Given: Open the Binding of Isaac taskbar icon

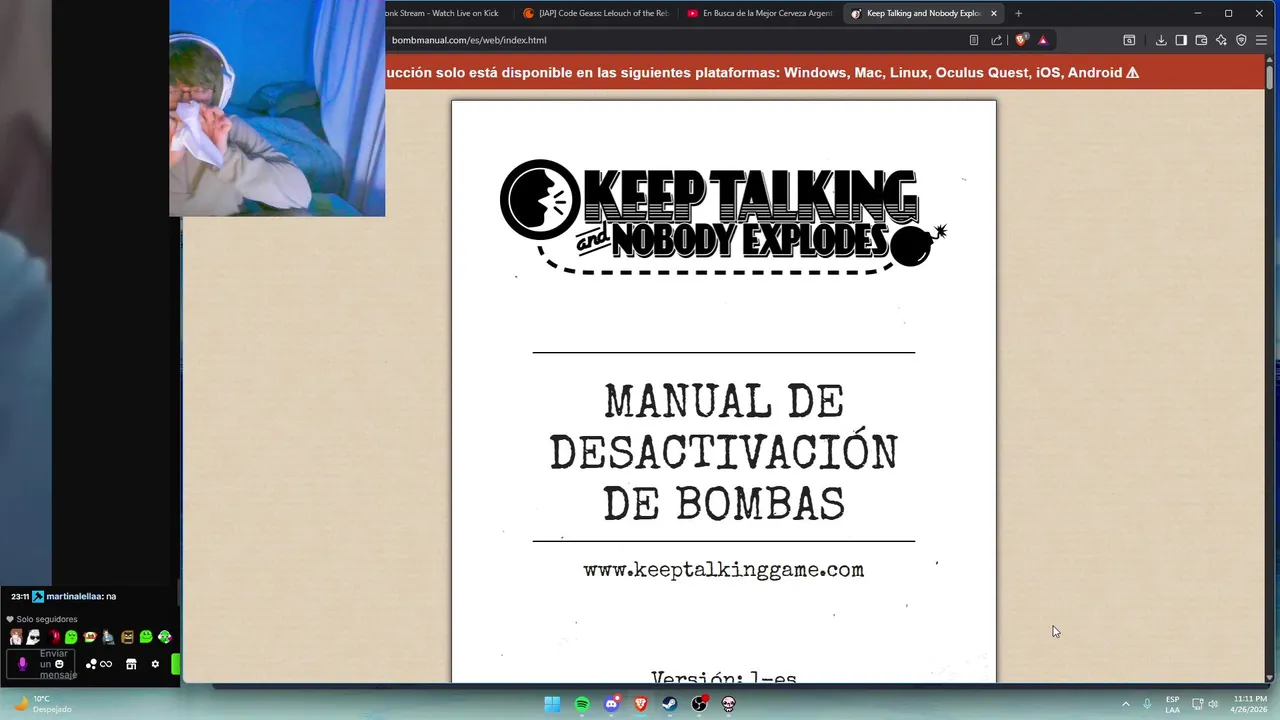Looking at the screenshot, I should [729, 704].
